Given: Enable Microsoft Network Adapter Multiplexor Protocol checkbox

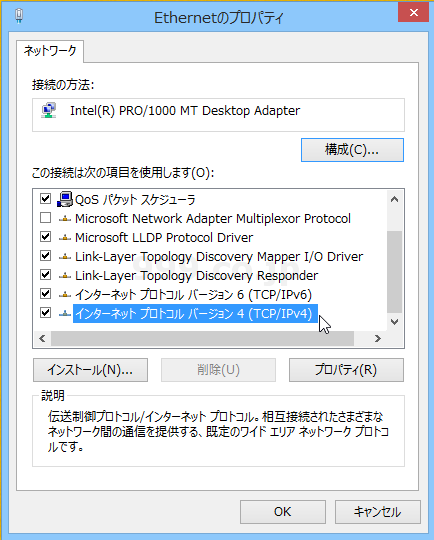Looking at the screenshot, I should [45, 218].
